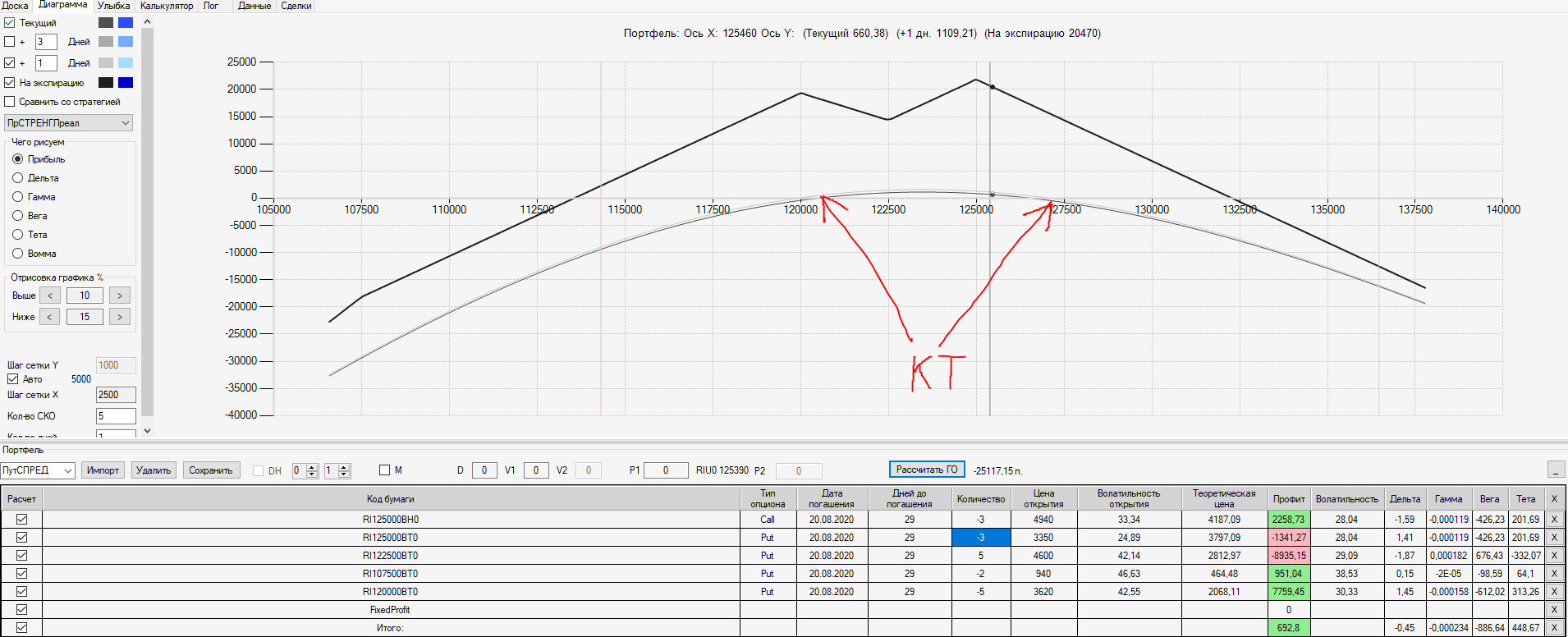Decrease the 'Ниже' percentage with left arrow

point(49,317)
